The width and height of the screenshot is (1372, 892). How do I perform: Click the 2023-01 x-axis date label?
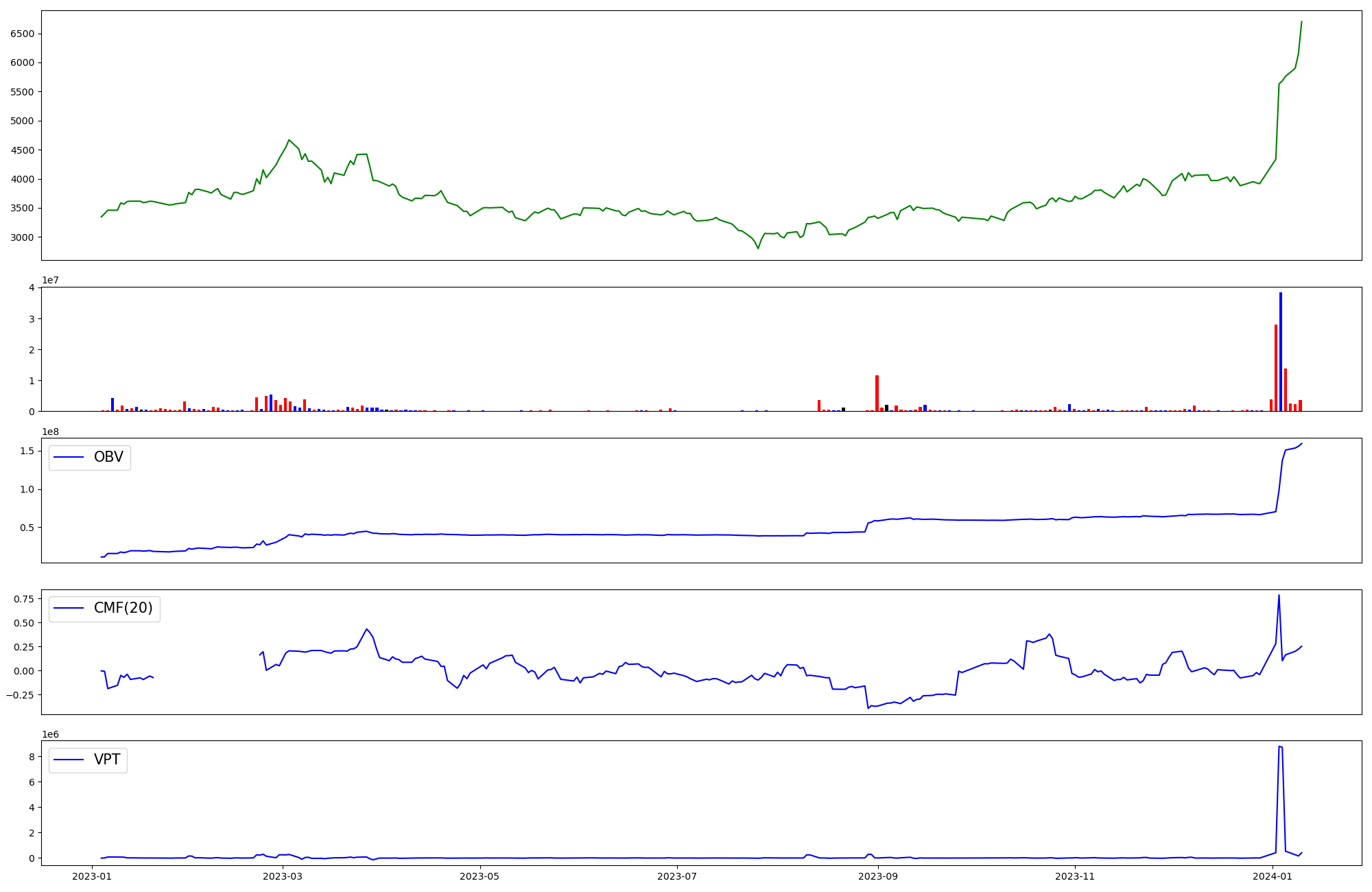click(x=92, y=876)
